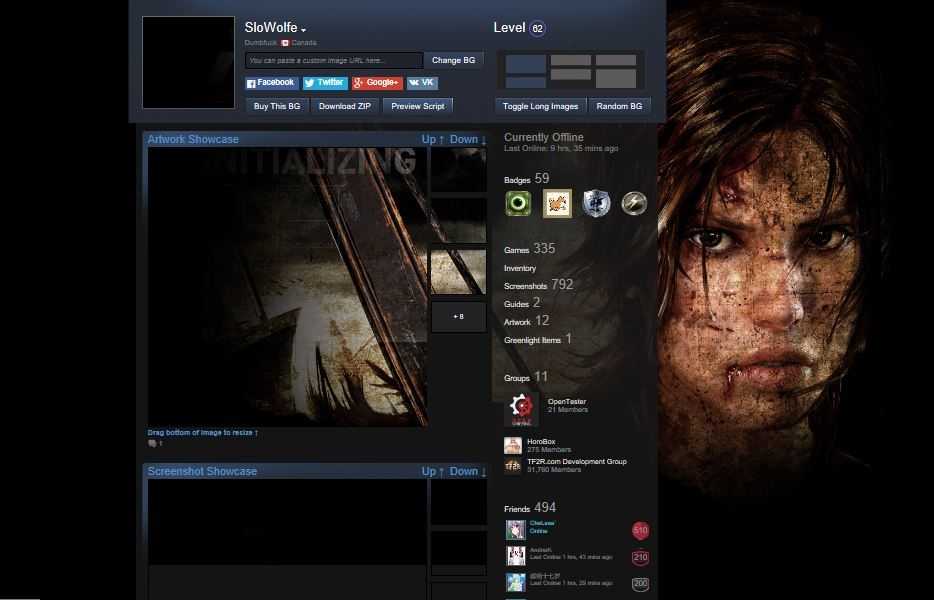Click the SloWolfe profile avatar

click(188, 63)
